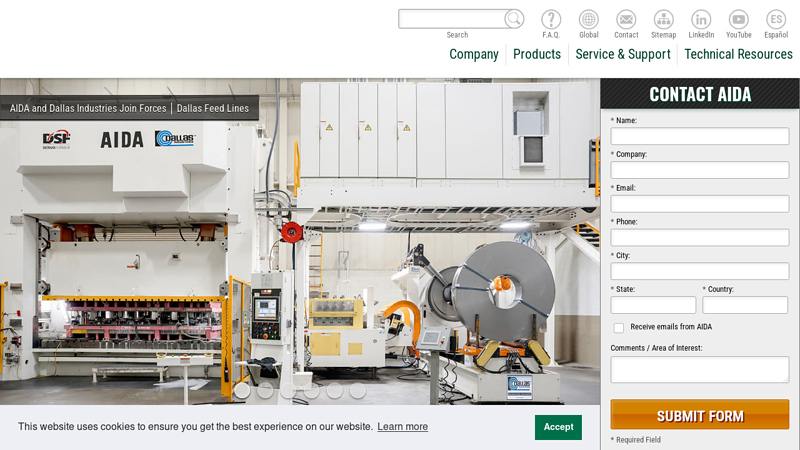Click the search magnifier icon
Viewport: 800px width, 450px height.
pyautogui.click(x=513, y=19)
